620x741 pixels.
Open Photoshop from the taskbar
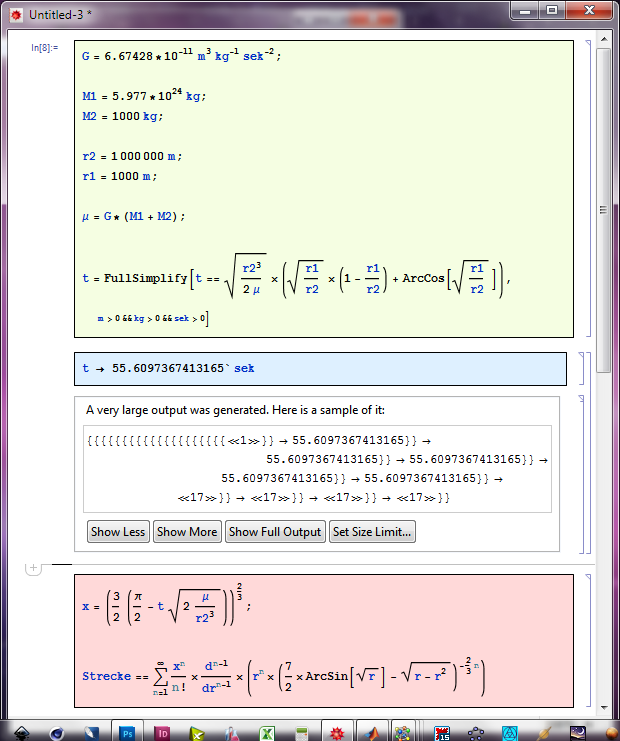click(x=127, y=732)
